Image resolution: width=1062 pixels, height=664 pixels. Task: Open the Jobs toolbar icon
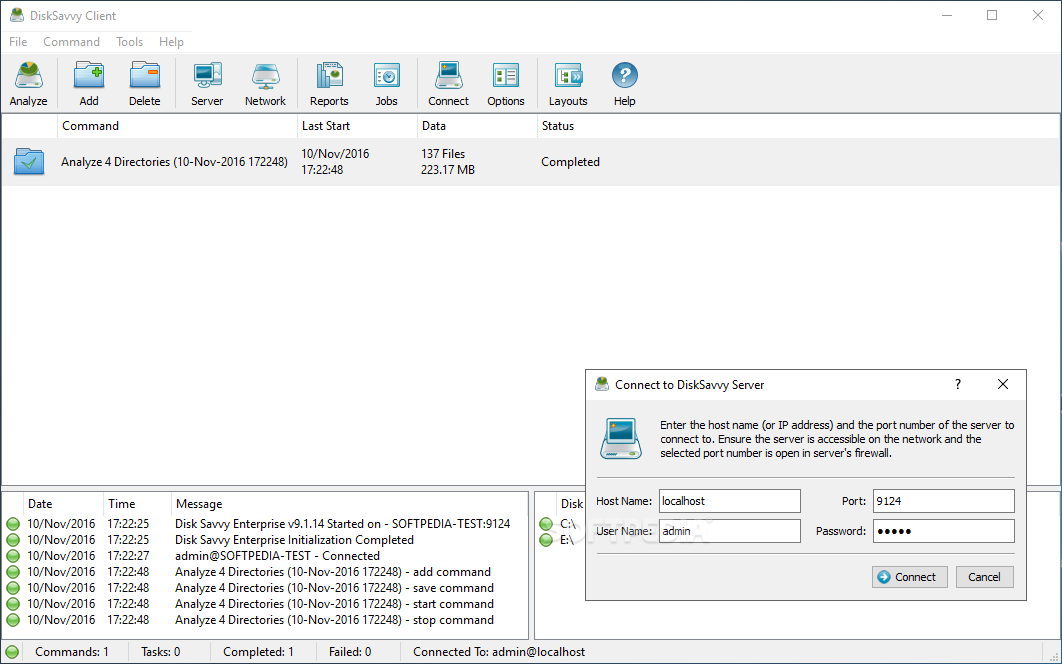click(387, 83)
